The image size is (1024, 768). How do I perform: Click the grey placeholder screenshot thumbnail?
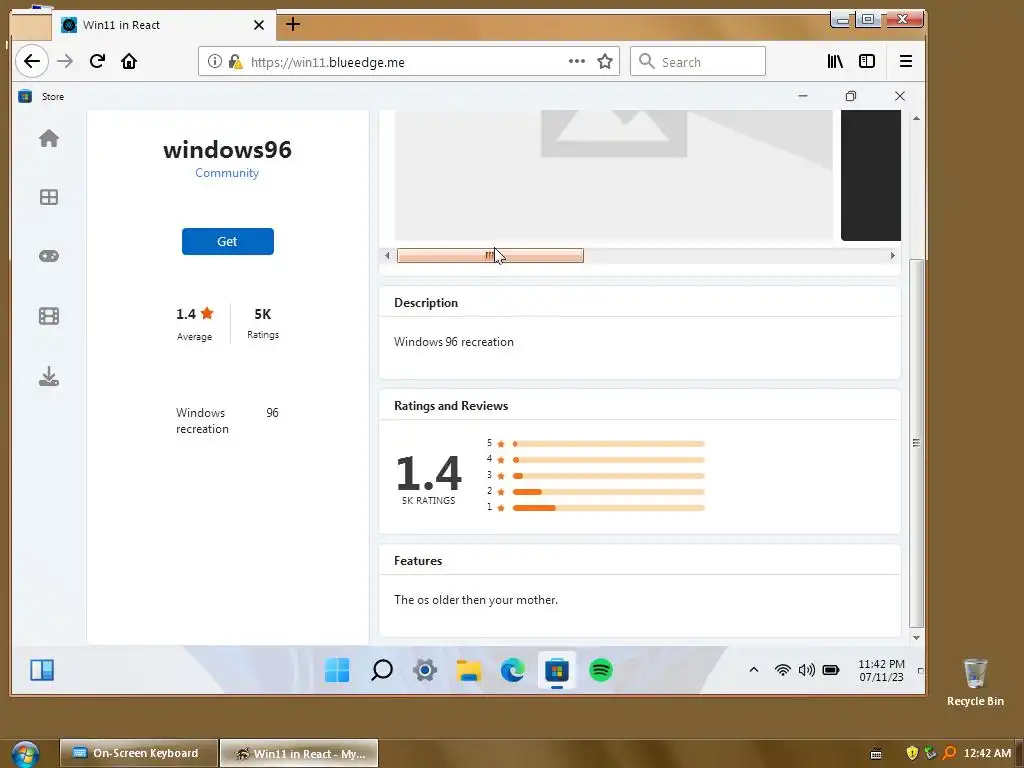(x=613, y=175)
